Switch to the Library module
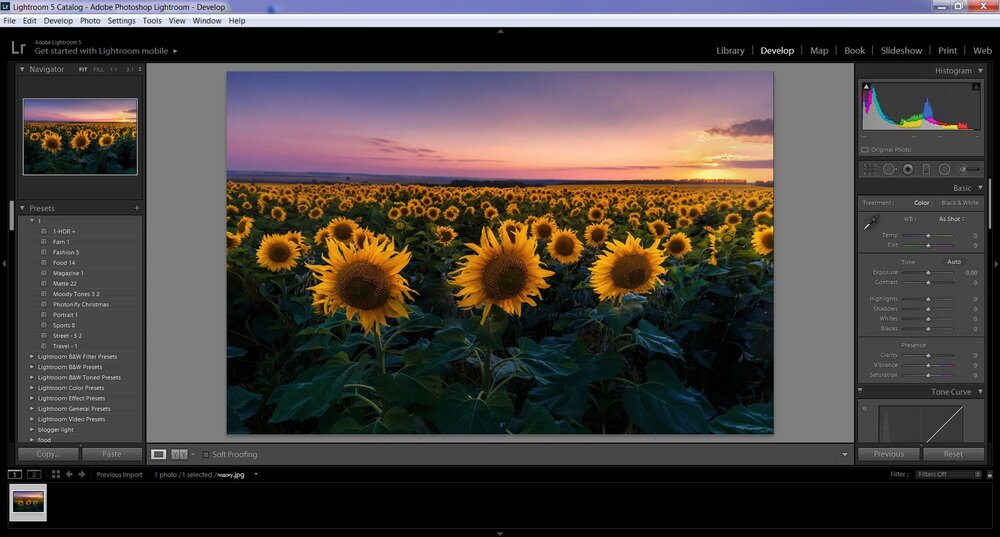 click(730, 50)
